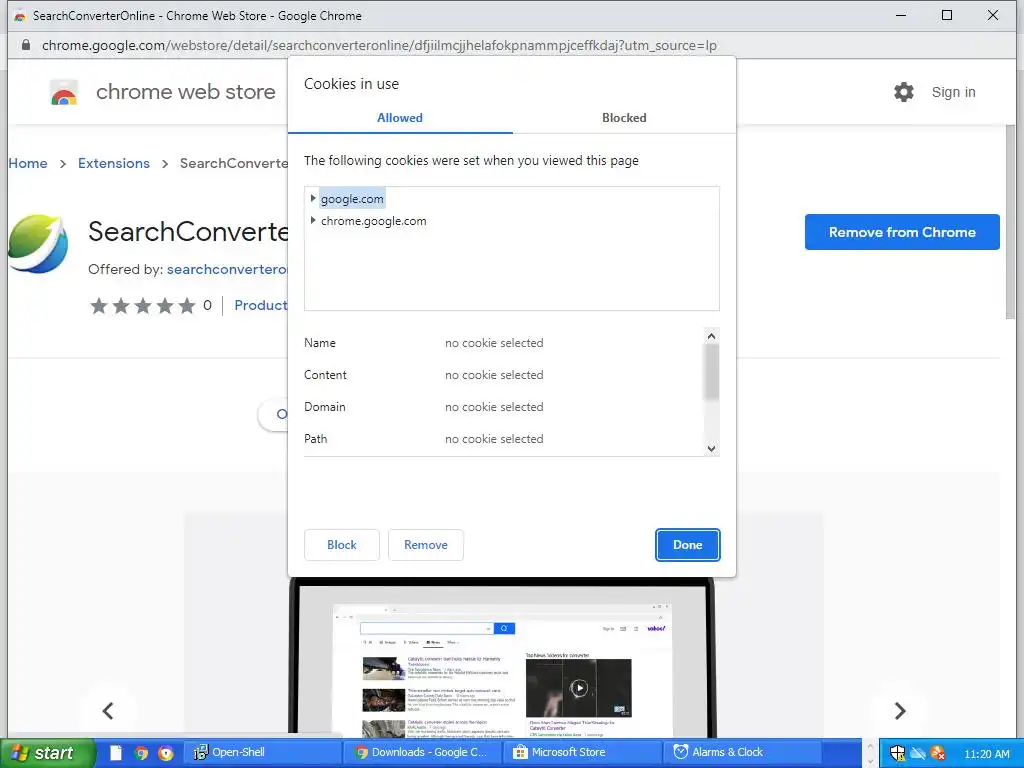This screenshot has height=768, width=1024.
Task: Maximize the Chrome window
Action: pos(947,15)
